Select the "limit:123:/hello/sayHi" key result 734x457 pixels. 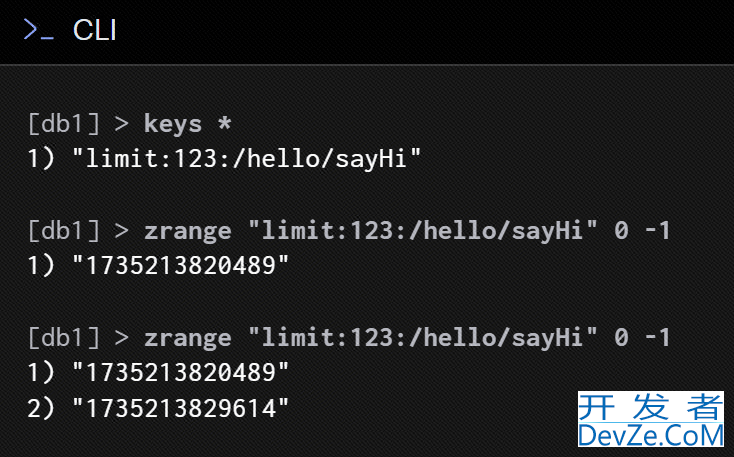(x=247, y=158)
